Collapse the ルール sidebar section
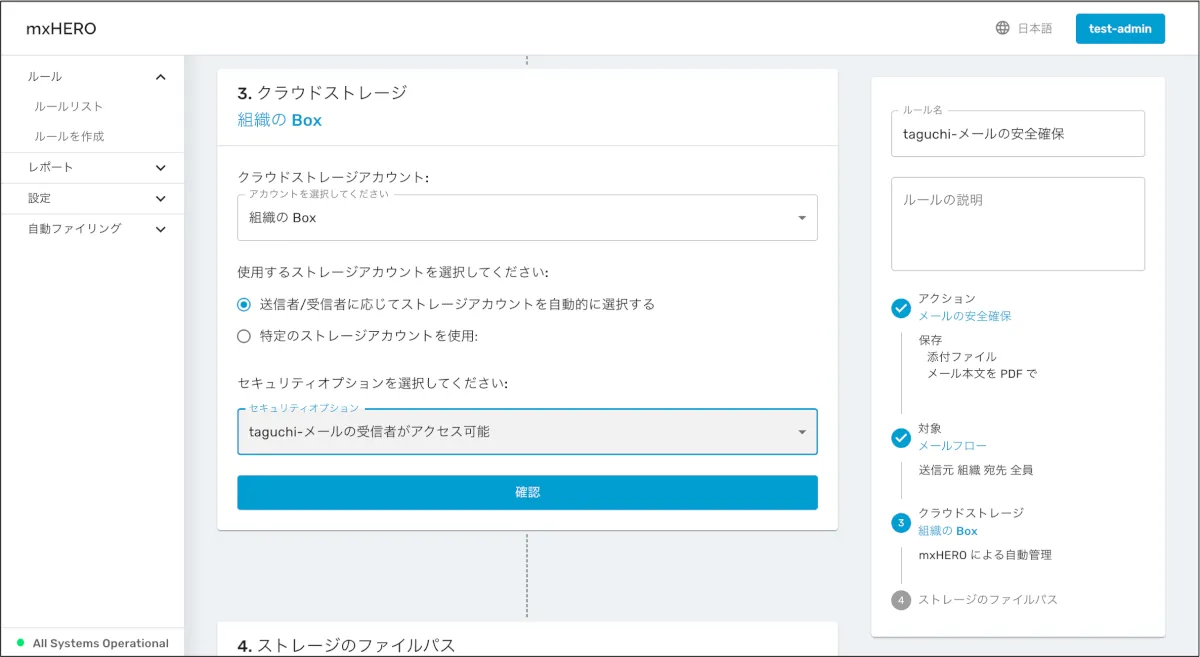The width and height of the screenshot is (1200, 657). pyautogui.click(x=161, y=77)
